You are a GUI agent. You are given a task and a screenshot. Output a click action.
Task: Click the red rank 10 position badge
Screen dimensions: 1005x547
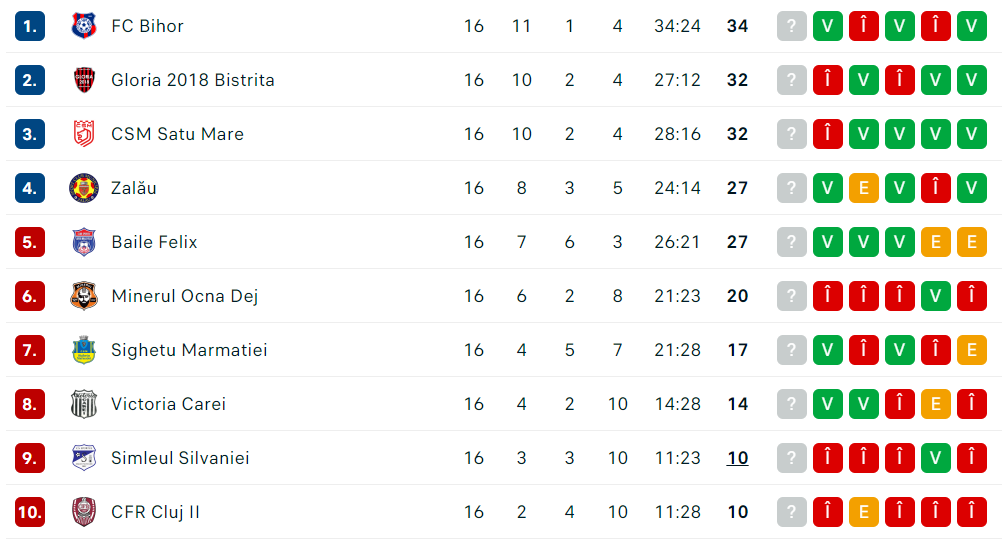(30, 512)
